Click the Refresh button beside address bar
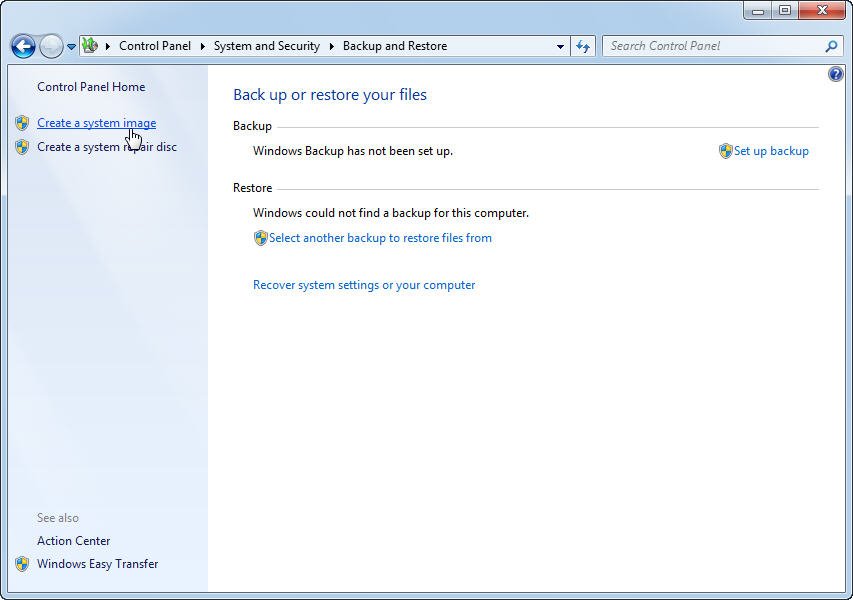This screenshot has height=600, width=853. click(583, 46)
